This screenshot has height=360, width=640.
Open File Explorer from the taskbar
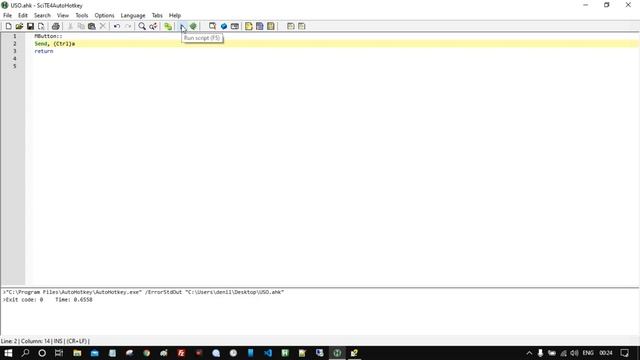point(77,353)
